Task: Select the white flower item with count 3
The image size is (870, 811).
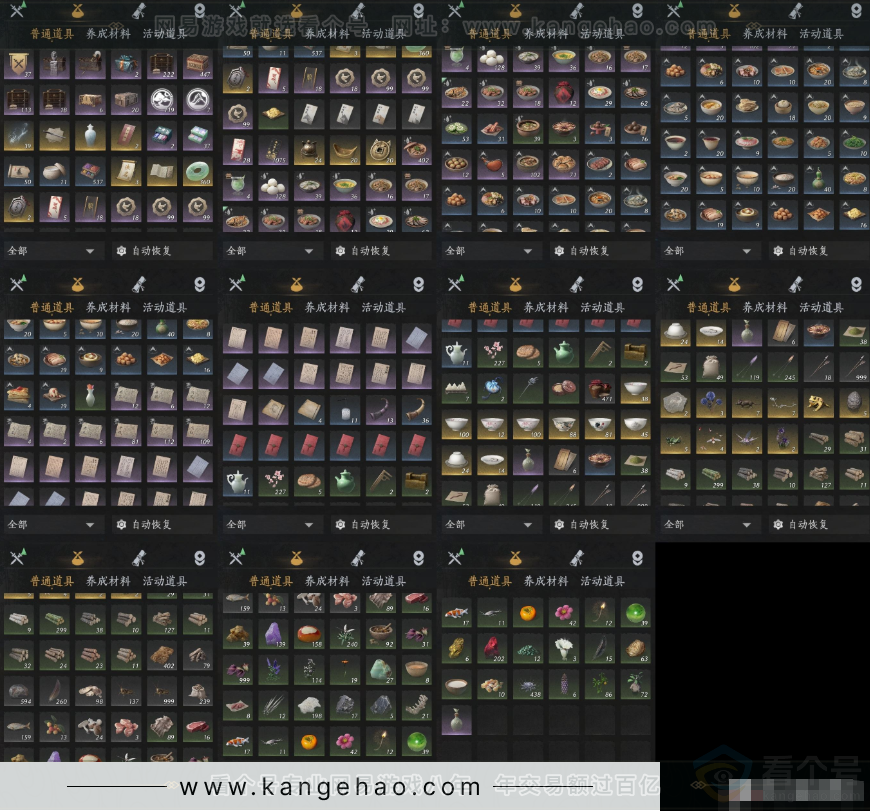Action: 564,648
